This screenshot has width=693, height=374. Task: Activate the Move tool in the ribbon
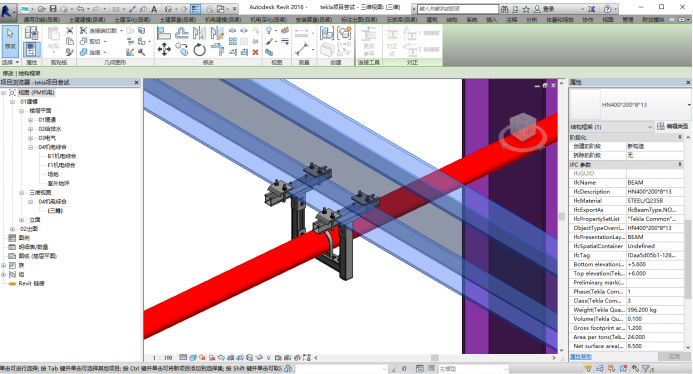click(x=164, y=49)
